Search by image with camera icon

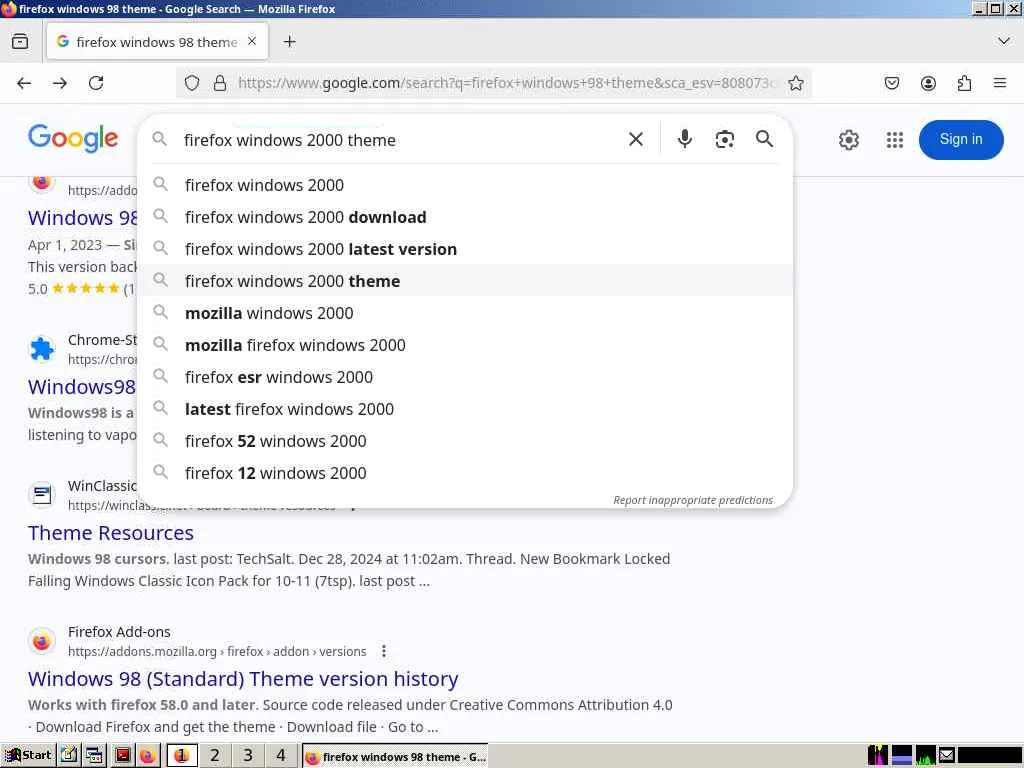tap(724, 139)
